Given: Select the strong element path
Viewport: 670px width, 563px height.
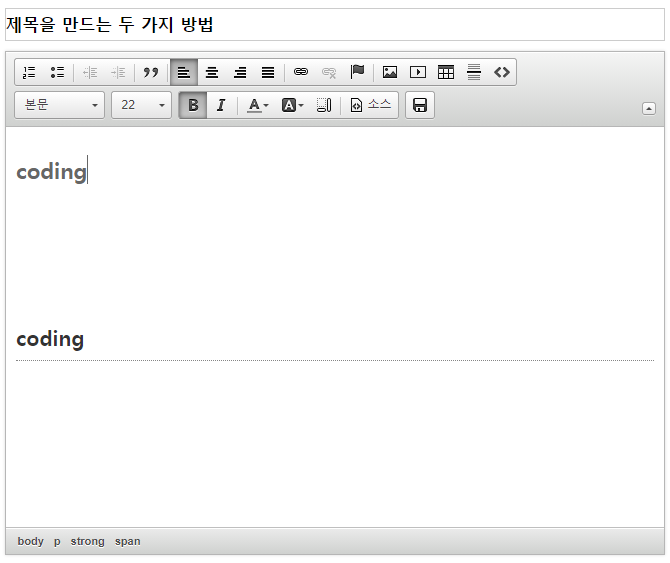Looking at the screenshot, I should click(87, 541).
